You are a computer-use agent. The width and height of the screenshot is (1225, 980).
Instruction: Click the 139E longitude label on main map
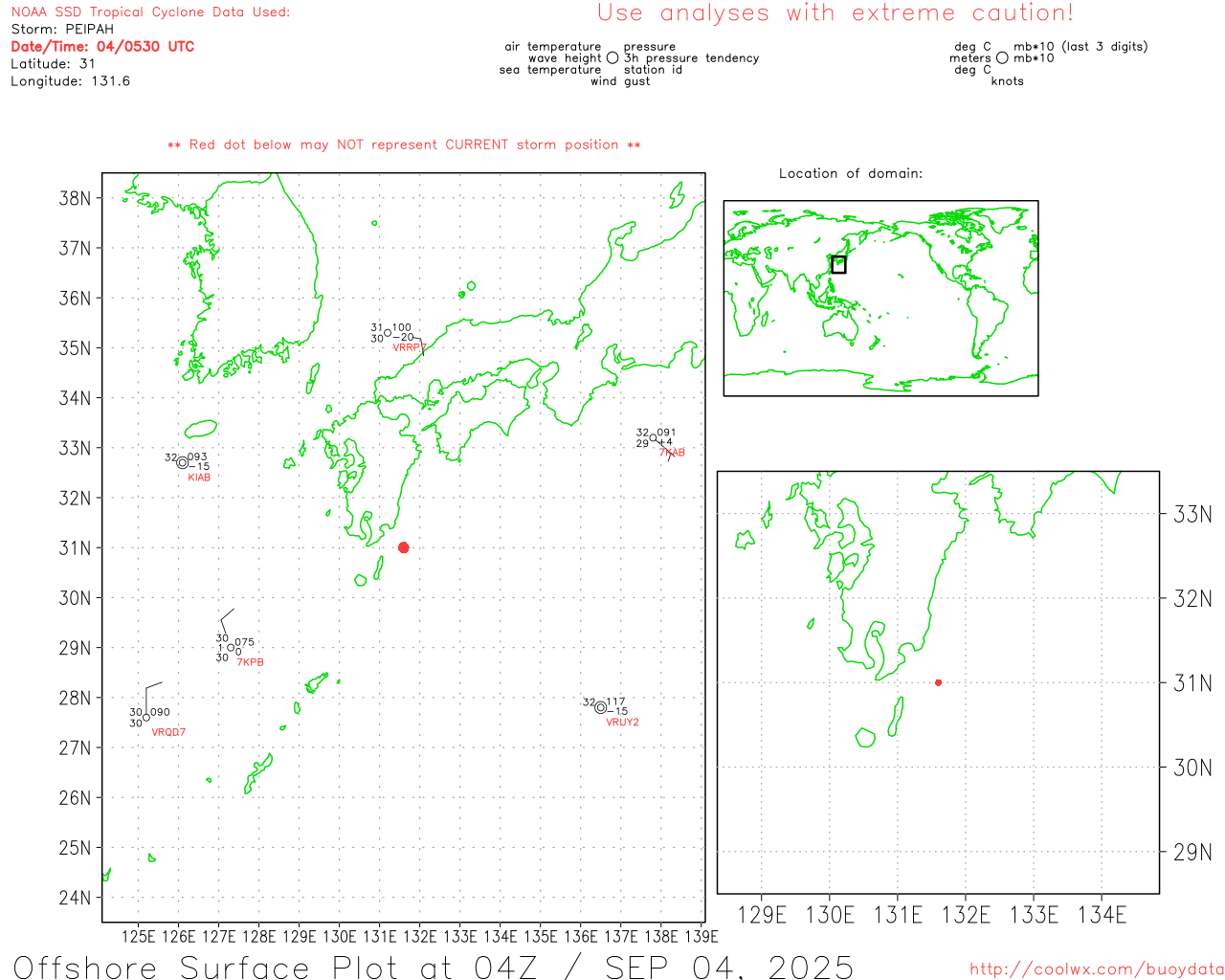point(702,936)
